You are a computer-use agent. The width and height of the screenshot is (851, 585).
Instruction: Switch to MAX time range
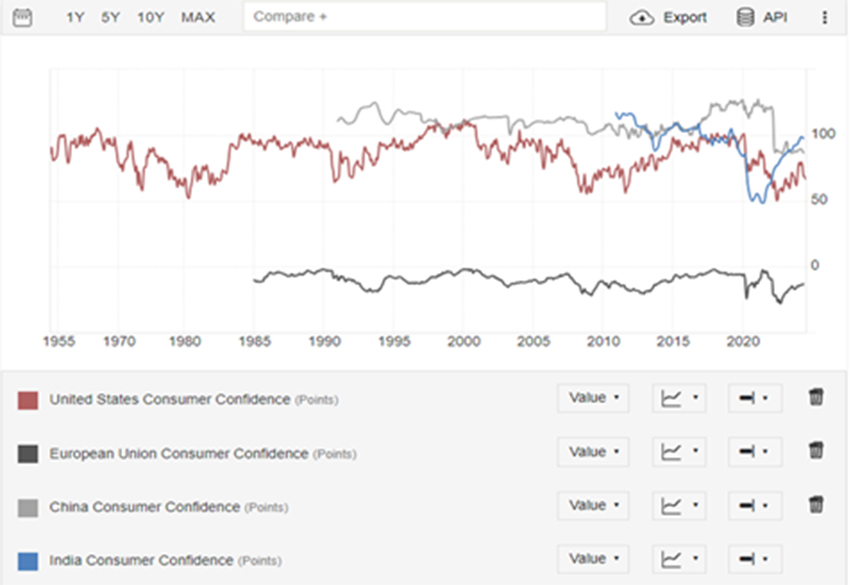point(198,17)
